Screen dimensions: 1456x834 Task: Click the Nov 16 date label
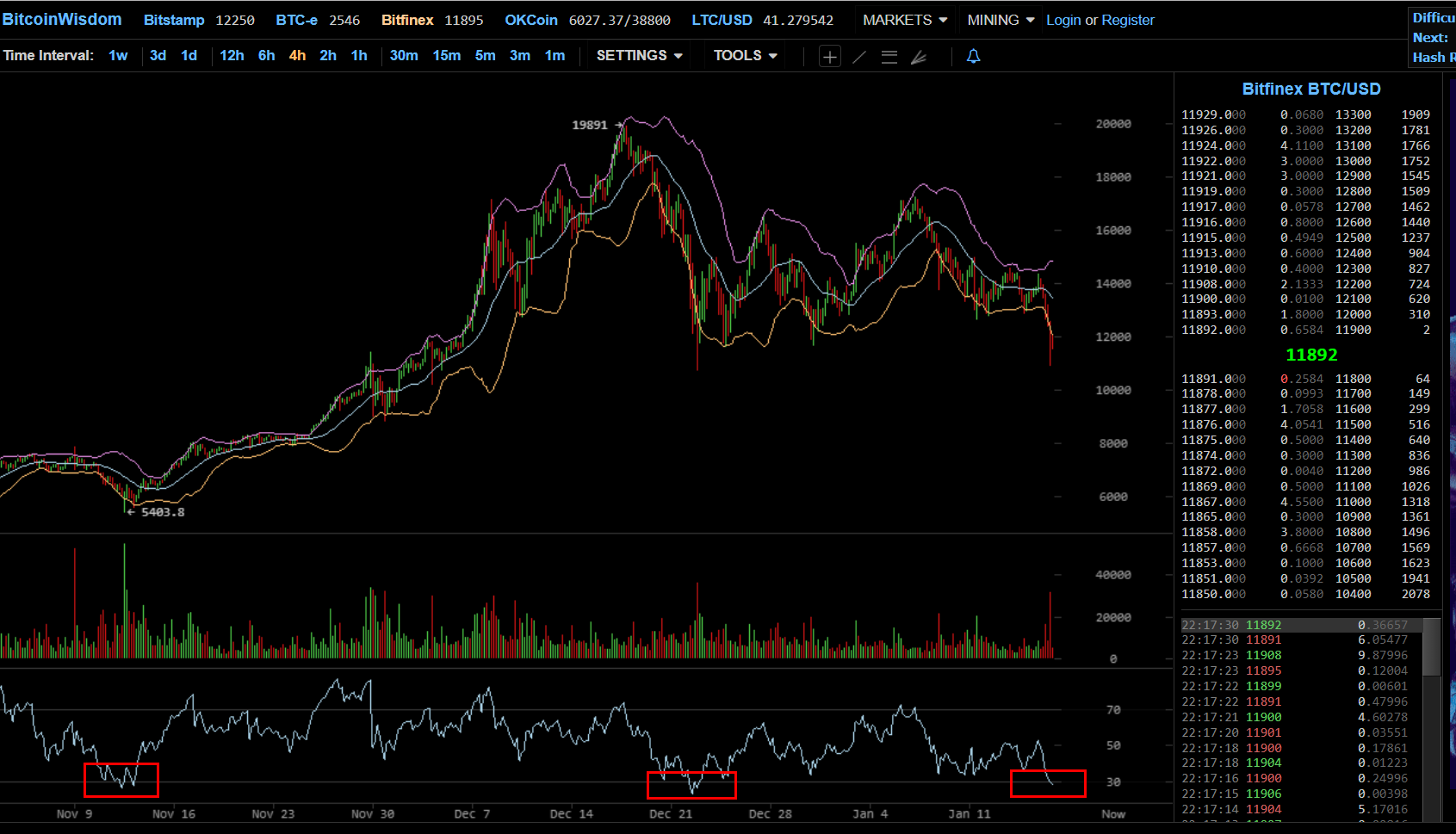[x=174, y=813]
